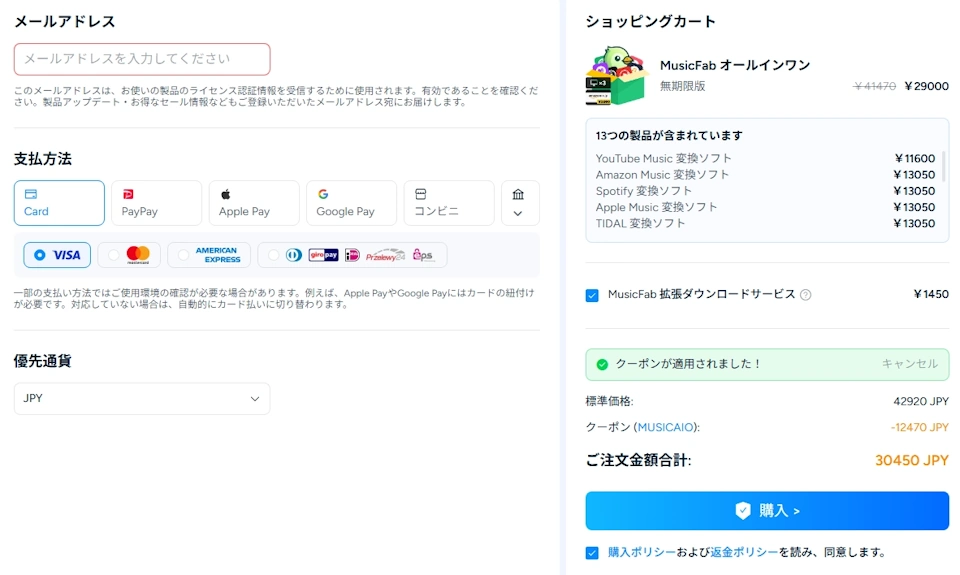Click the 13つの製品が含まれています heading

[669, 135]
